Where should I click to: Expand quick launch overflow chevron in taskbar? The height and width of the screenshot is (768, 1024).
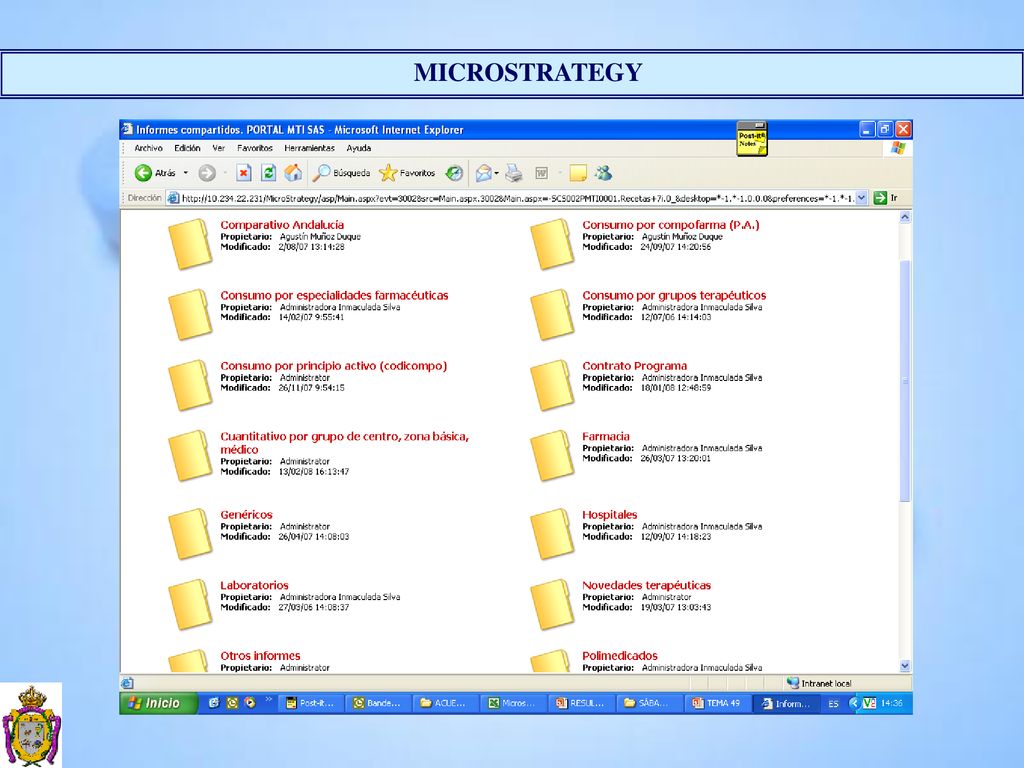click(268, 700)
